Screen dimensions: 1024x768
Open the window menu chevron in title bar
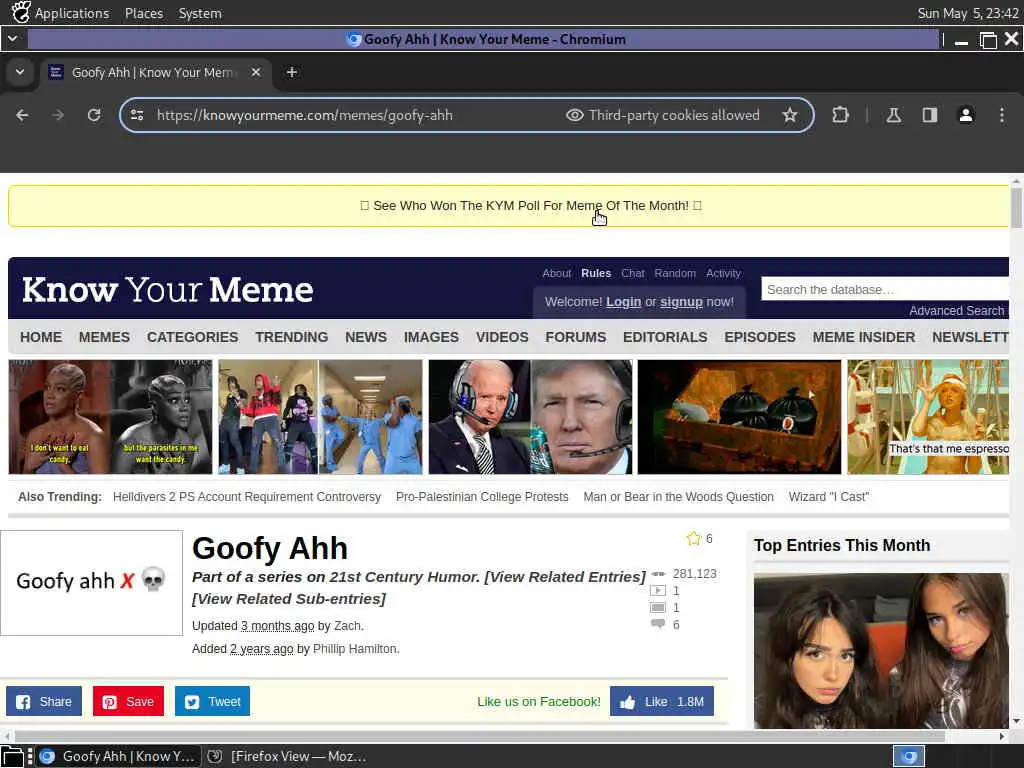point(12,39)
